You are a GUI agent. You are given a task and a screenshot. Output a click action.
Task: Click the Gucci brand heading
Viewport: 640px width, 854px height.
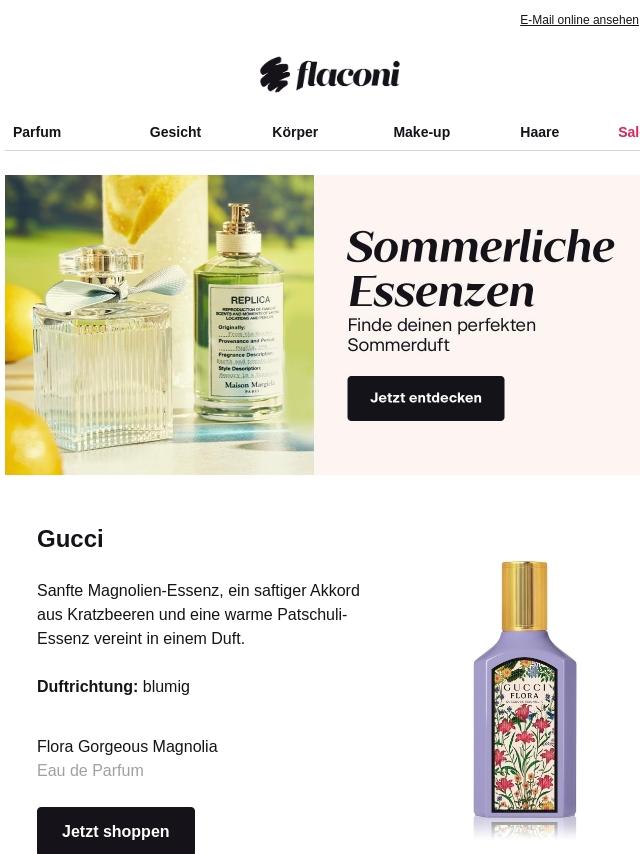tap(70, 539)
